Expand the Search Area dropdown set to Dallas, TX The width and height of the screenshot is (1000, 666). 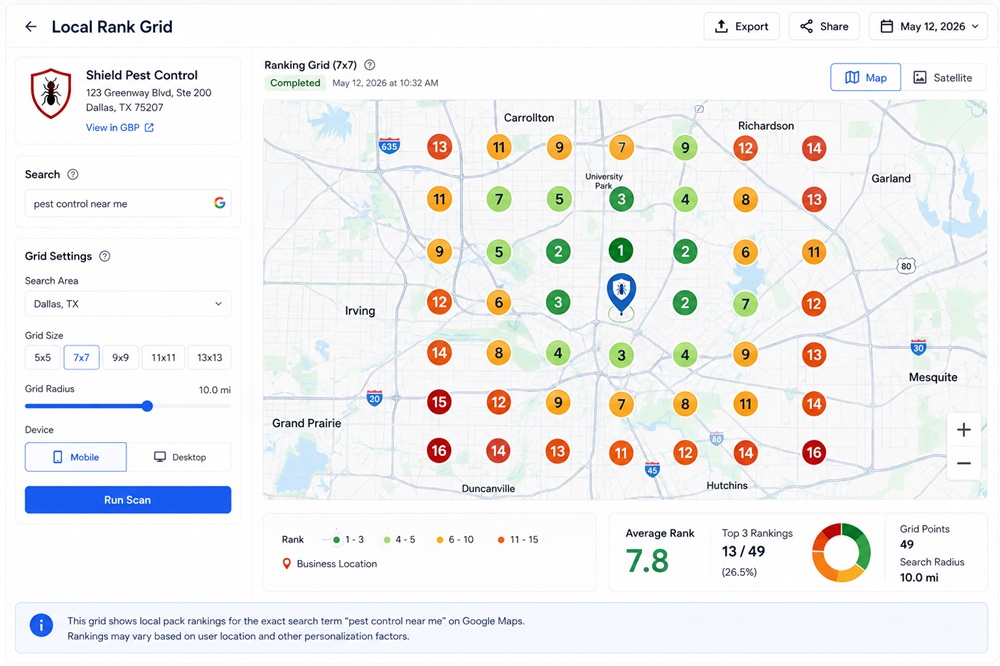pos(128,304)
